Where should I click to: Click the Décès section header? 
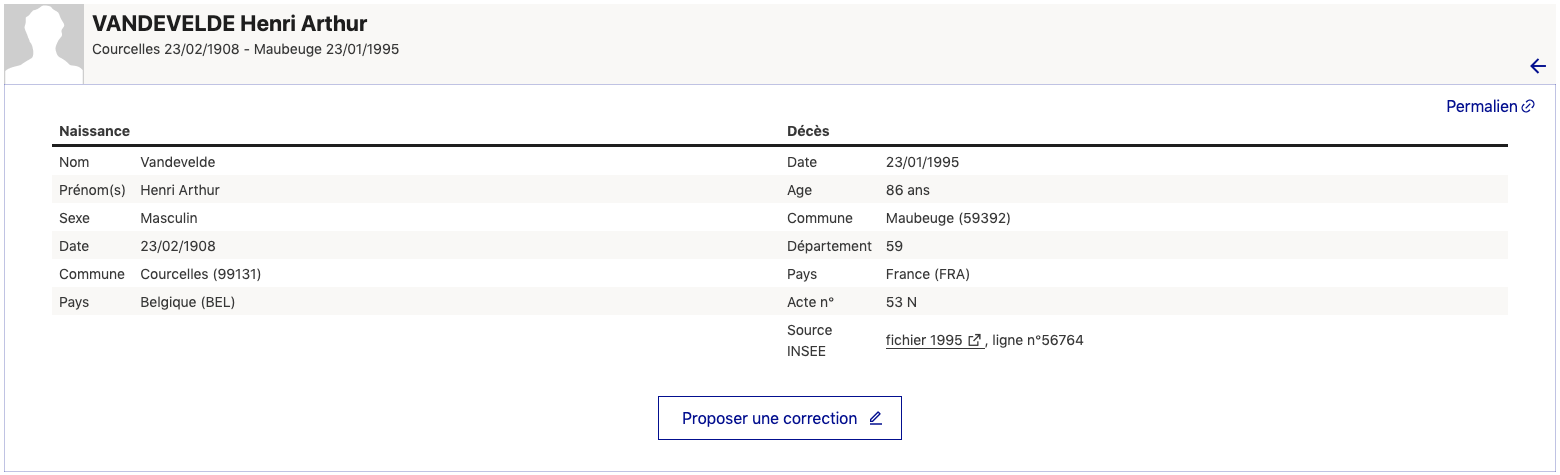pos(808,131)
